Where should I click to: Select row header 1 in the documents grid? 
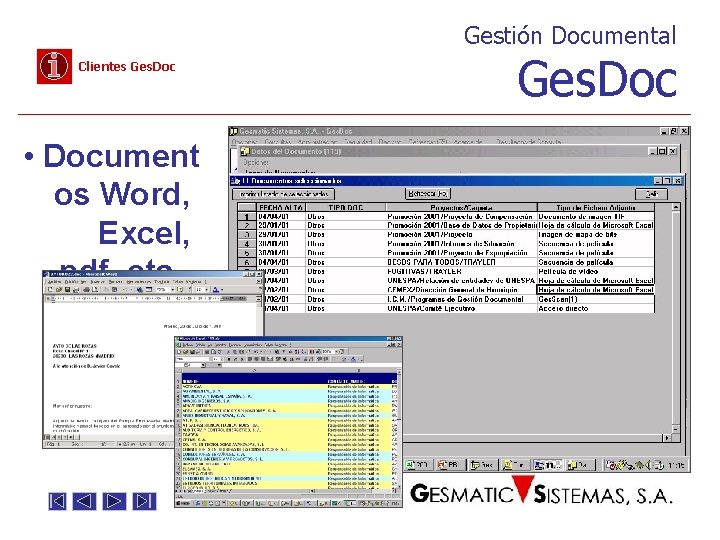pyautogui.click(x=247, y=216)
